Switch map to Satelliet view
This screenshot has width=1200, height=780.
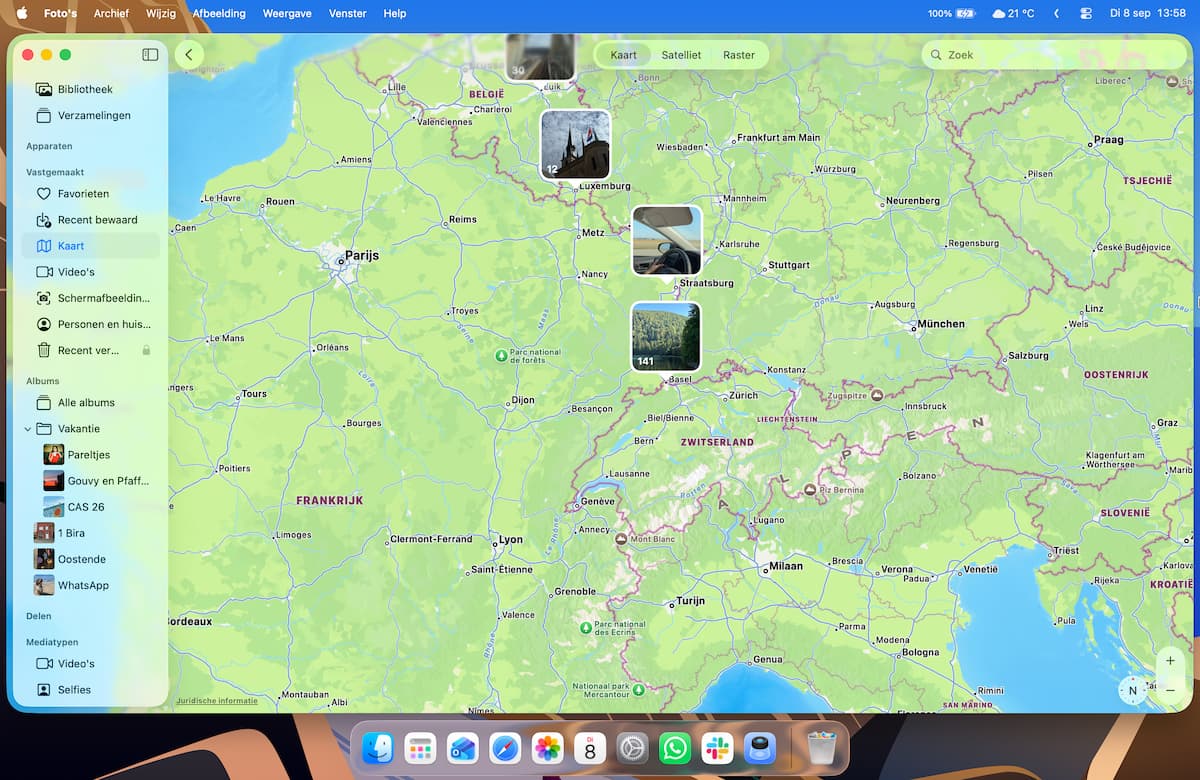[681, 55]
